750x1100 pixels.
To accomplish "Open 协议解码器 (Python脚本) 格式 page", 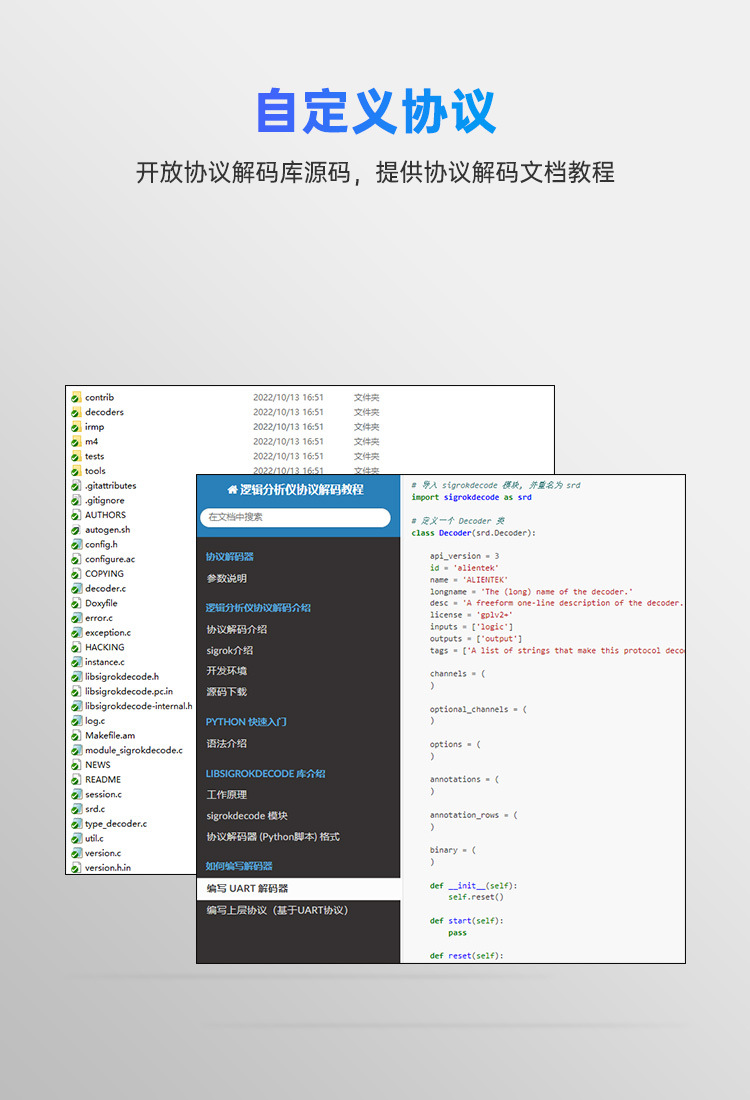I will pyautogui.click(x=273, y=837).
